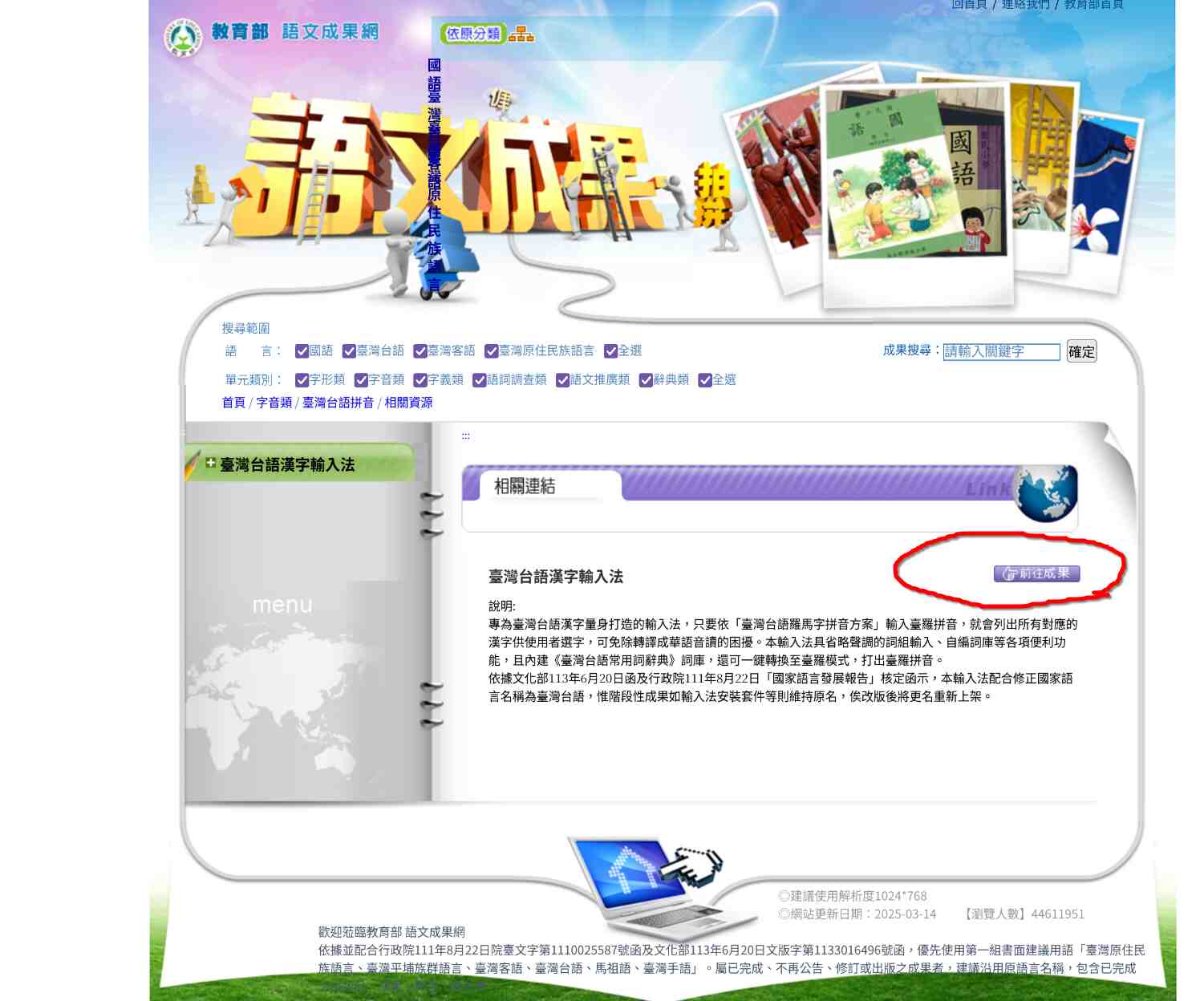Image resolution: width=1204 pixels, height=1001 pixels.
Task: Toggle 全選 checkbox in the 語言 row
Action: 611,351
